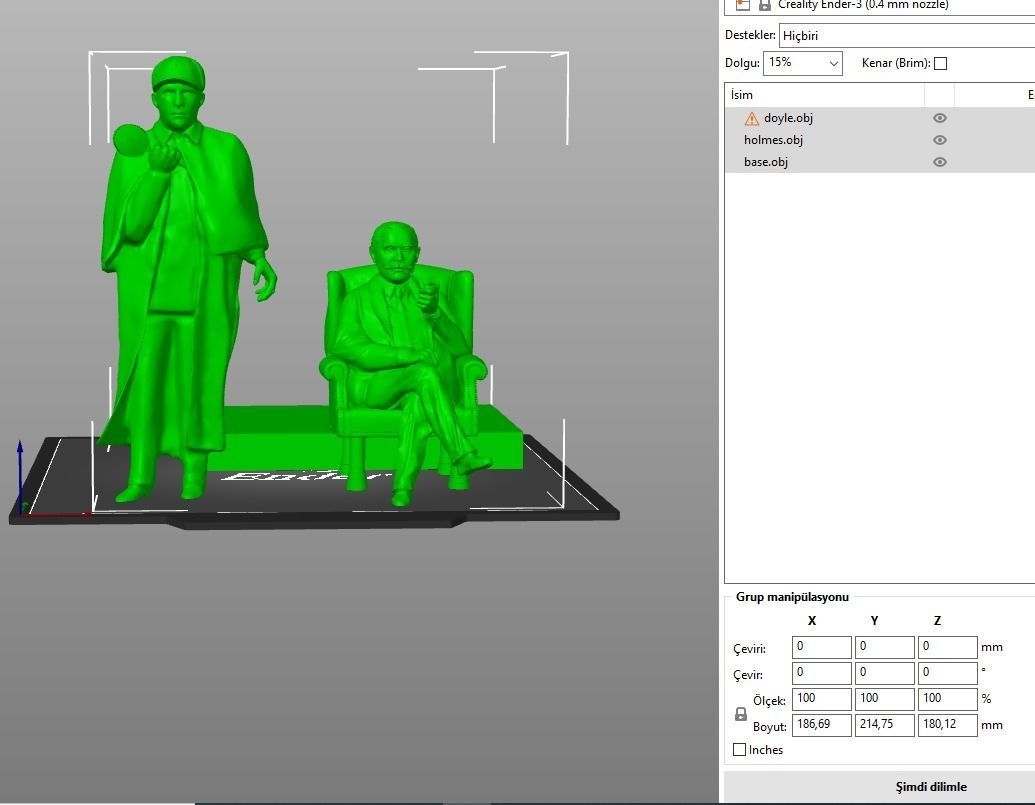Click the Ölçek Y scale field
Image resolution: width=1035 pixels, height=805 pixels.
click(x=885, y=699)
